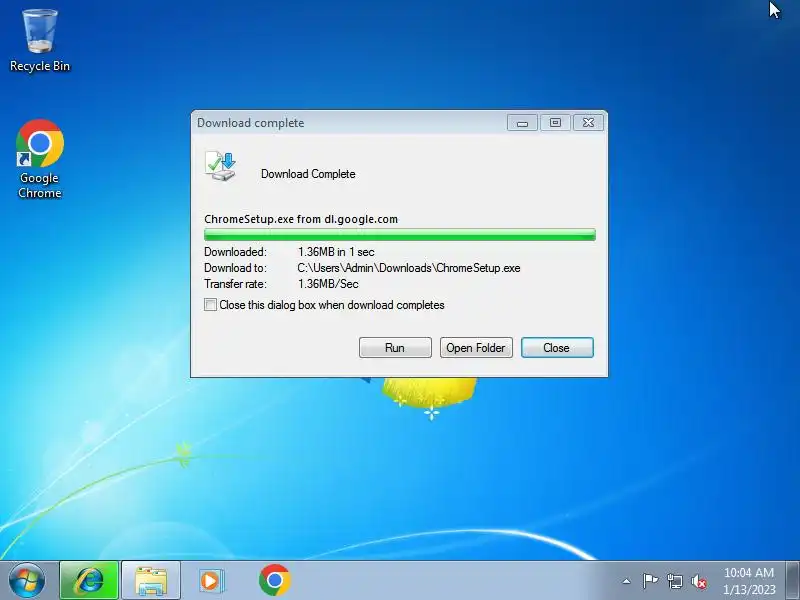Open the Windows Start menu orb

click(27, 581)
